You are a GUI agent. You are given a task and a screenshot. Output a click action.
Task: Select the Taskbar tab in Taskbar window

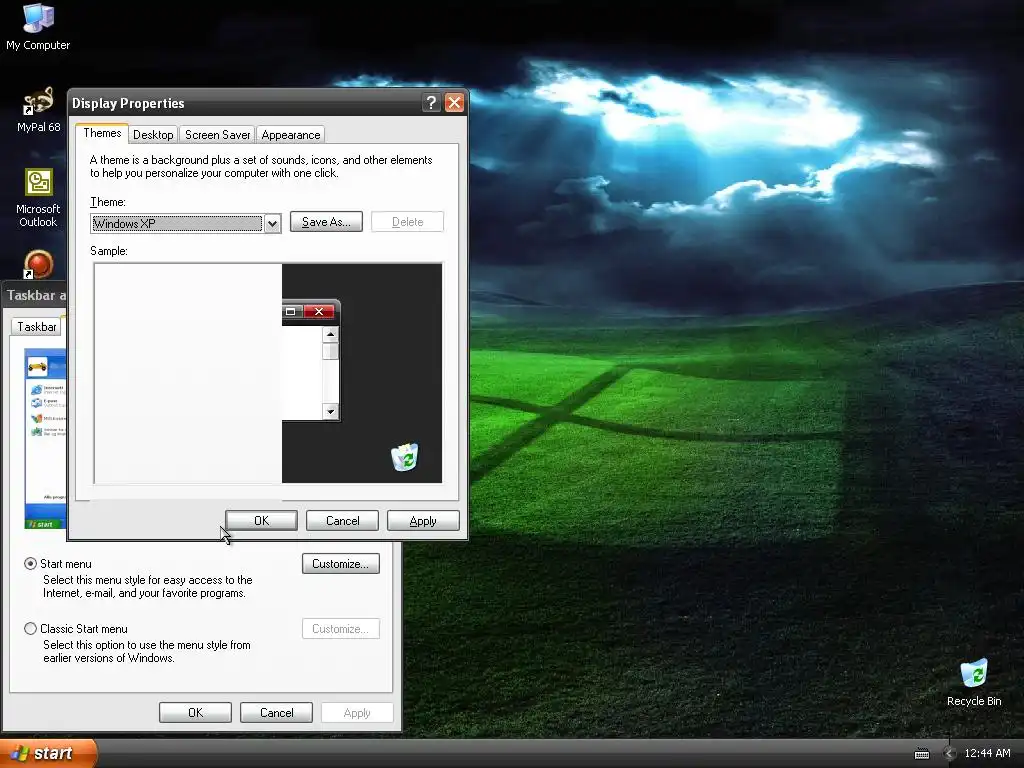tap(36, 327)
